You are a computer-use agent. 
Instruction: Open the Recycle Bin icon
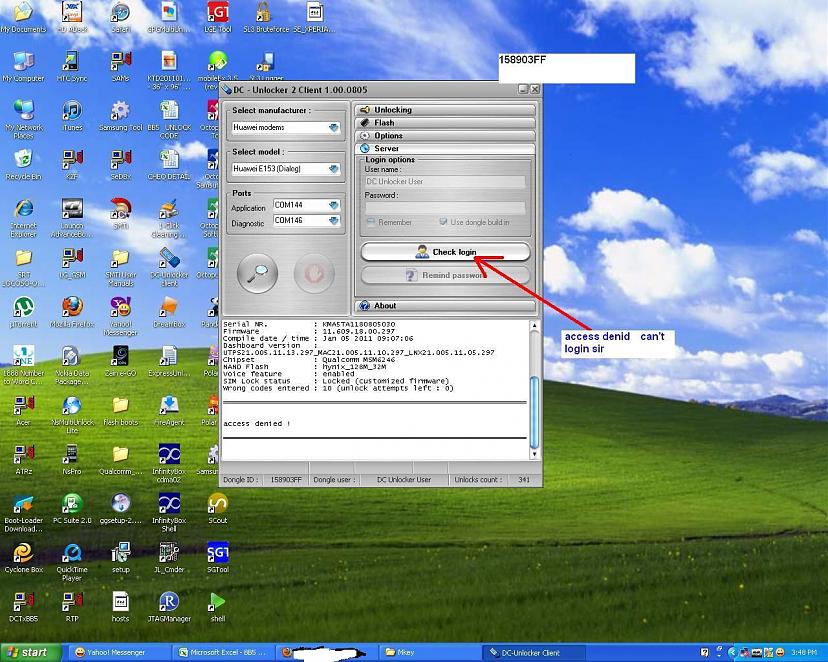23,160
